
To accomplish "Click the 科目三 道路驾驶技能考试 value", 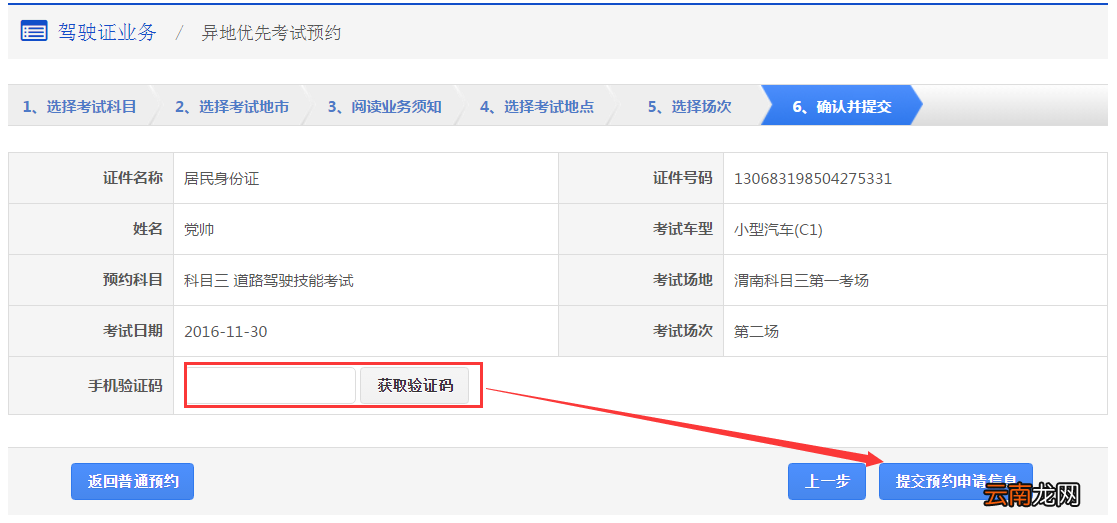I will click(x=269, y=281).
